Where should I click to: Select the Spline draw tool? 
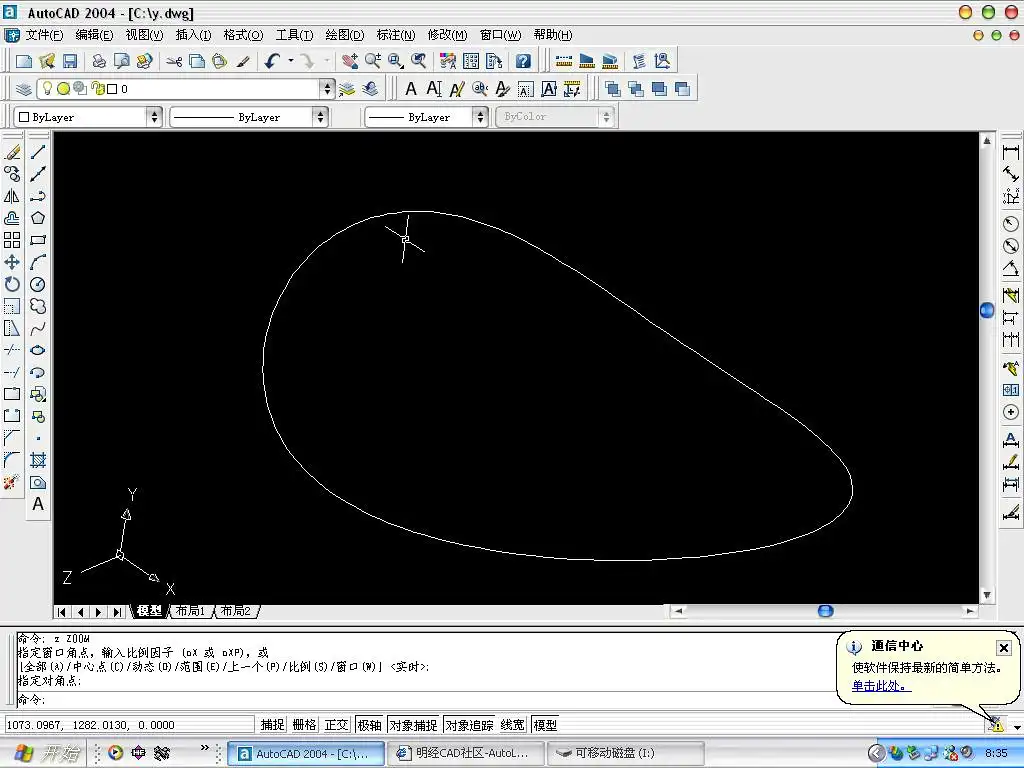click(x=38, y=328)
